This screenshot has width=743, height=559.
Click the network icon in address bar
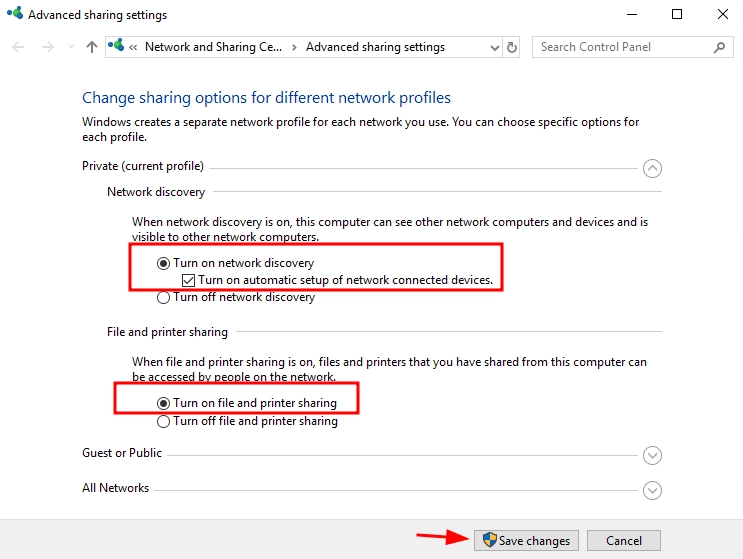coord(119,47)
